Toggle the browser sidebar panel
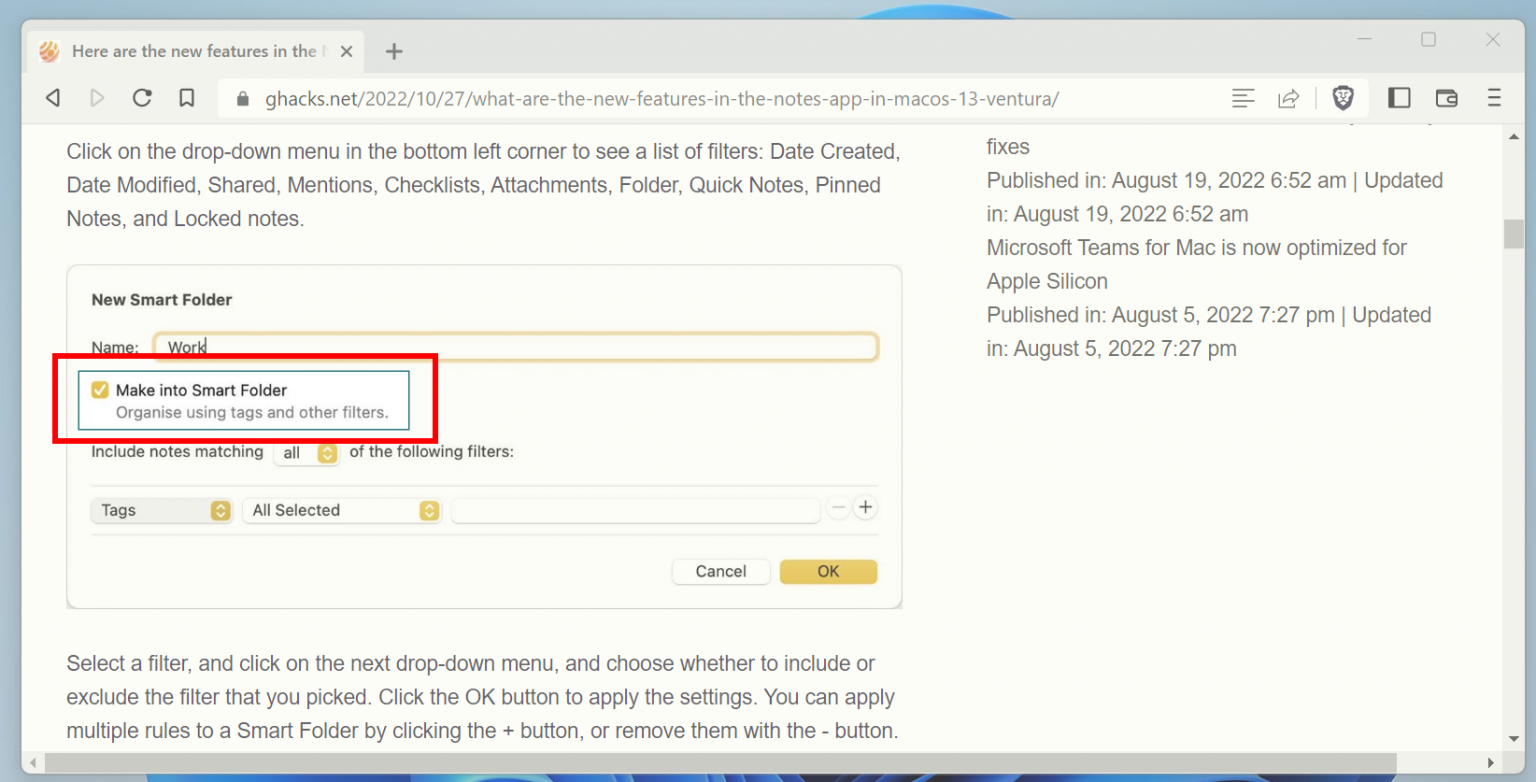Viewport: 1536px width, 782px height. coord(1399,98)
